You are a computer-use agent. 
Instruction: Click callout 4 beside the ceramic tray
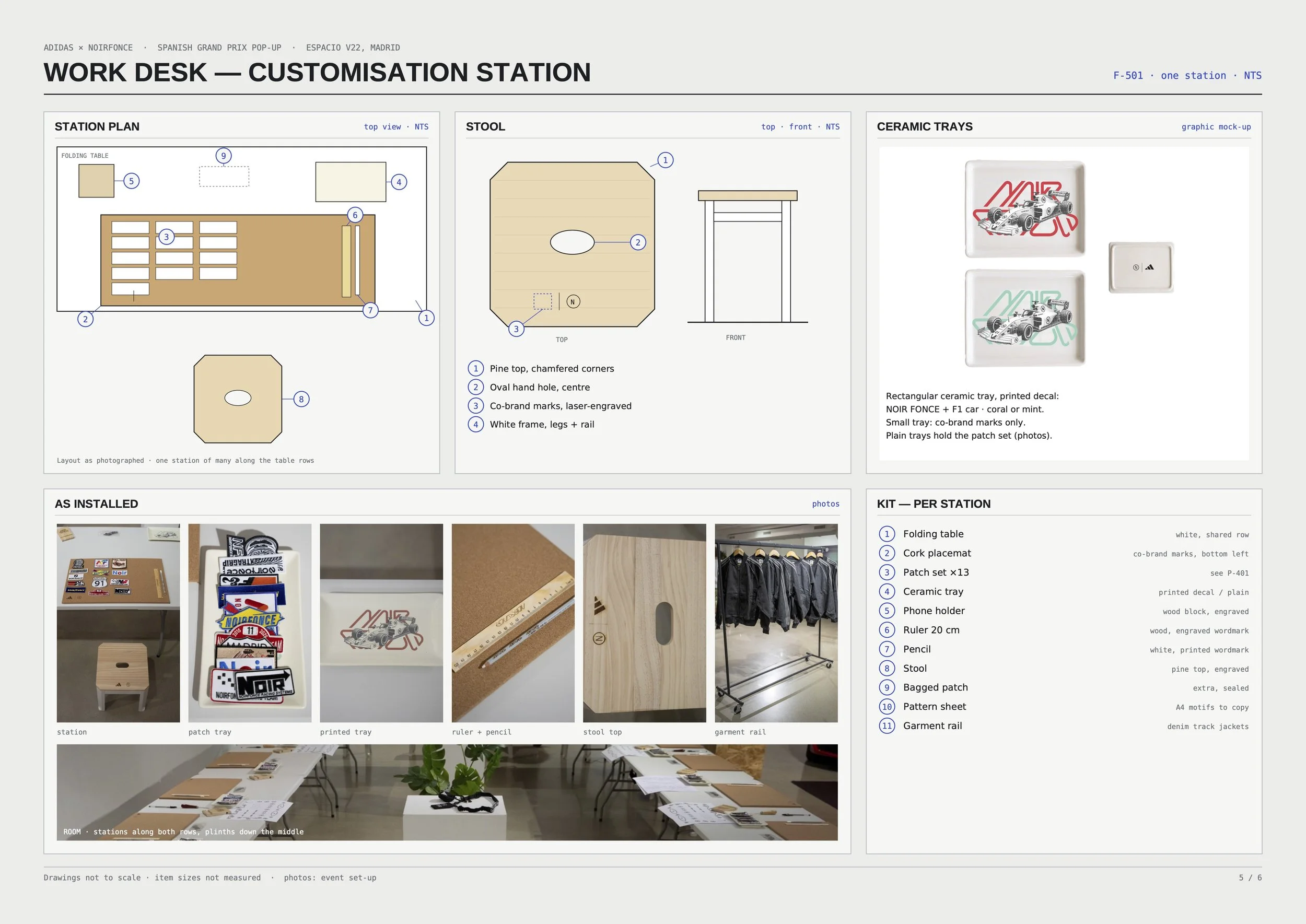399,182
